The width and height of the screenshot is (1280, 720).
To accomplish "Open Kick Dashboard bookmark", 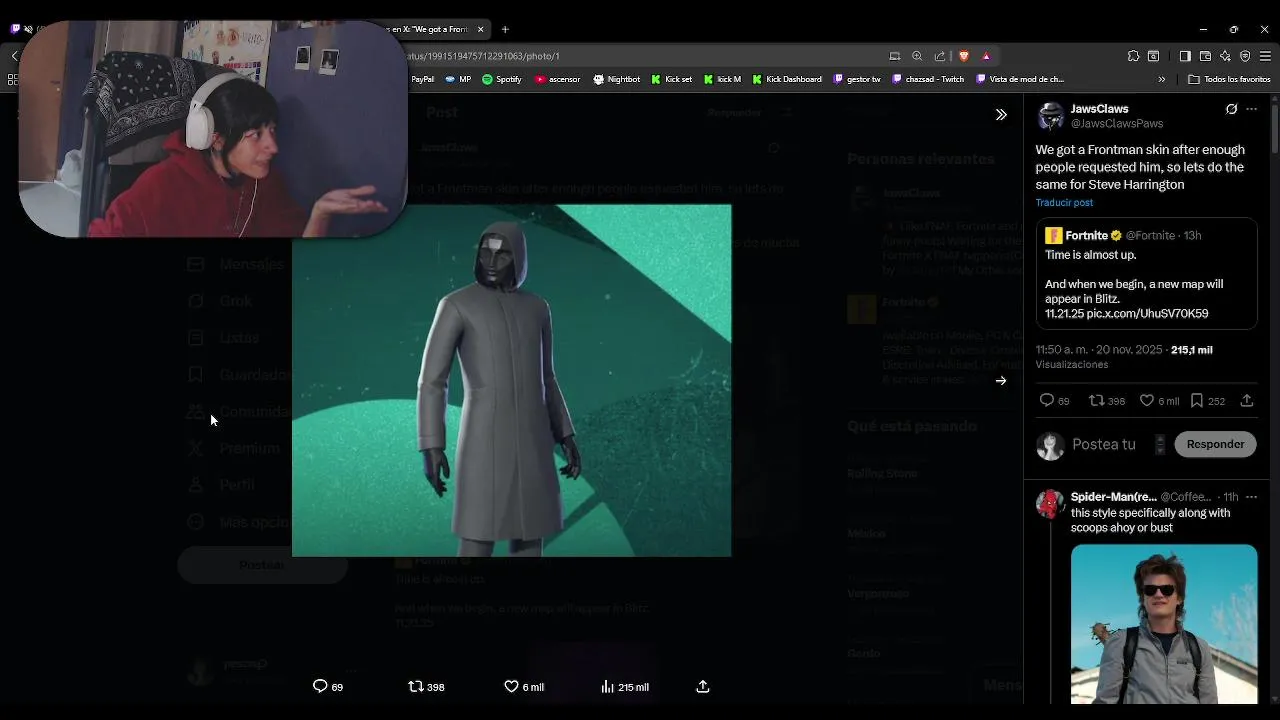I will [x=786, y=79].
